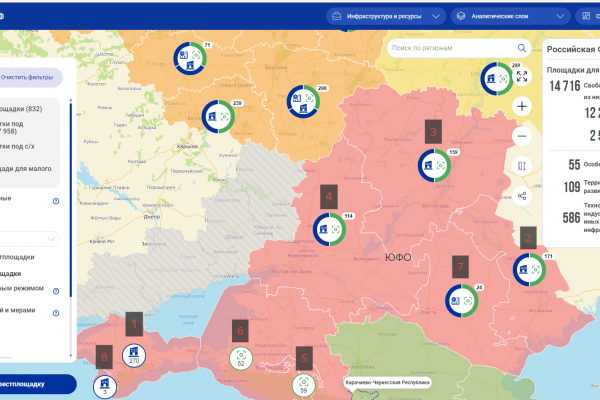This screenshot has height=400, width=600.
Task: Click the left panel vertical scrollbar
Action: pyautogui.click(x=71, y=199)
